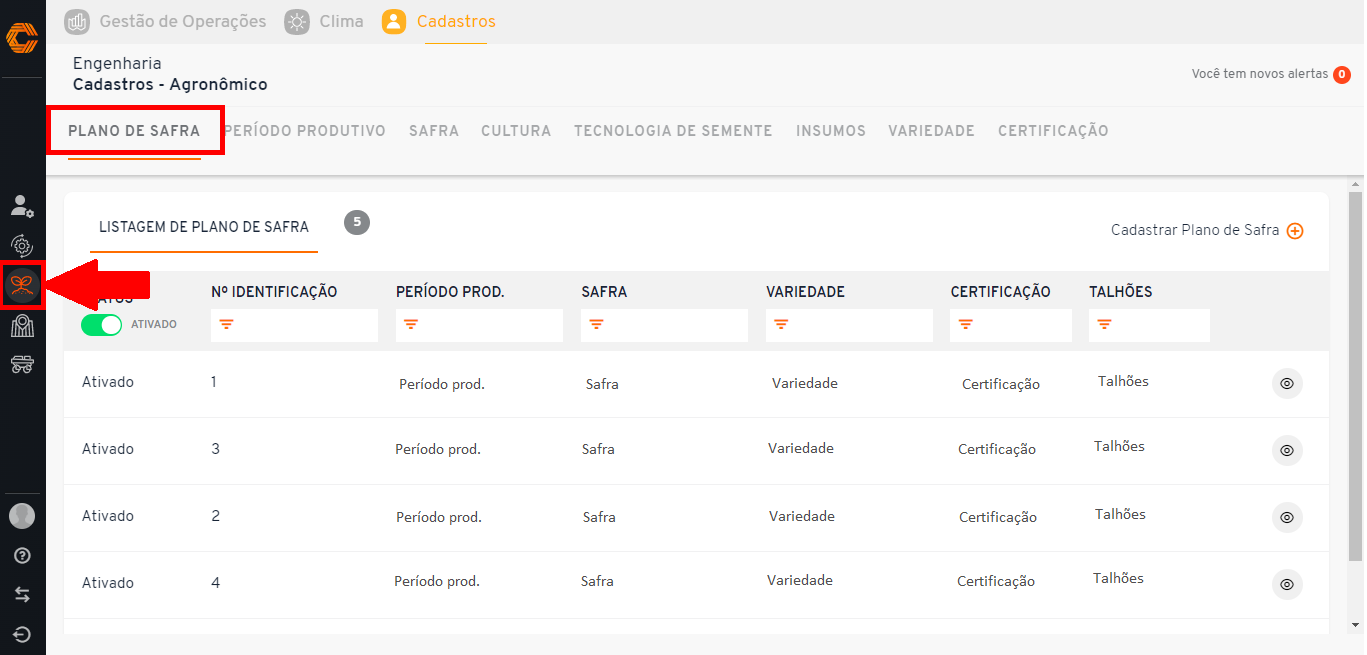Click the identification number 4 cell
This screenshot has height=655, width=1367.
pos(216,582)
